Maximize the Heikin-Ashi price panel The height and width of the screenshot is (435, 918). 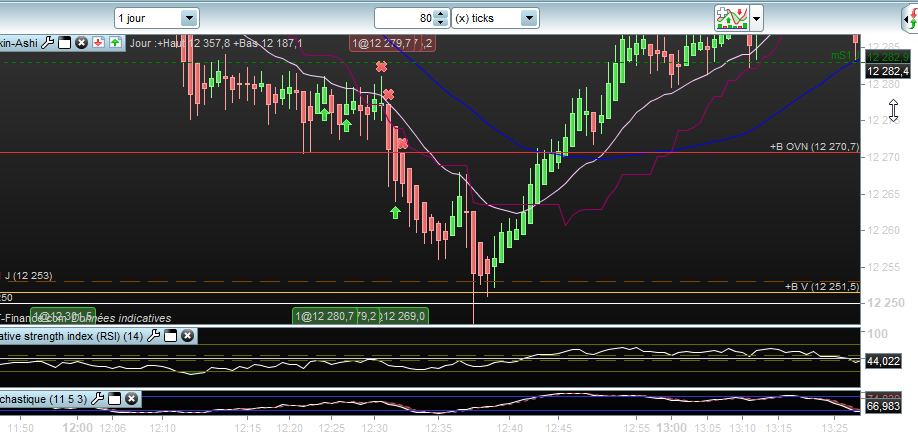tap(64, 43)
